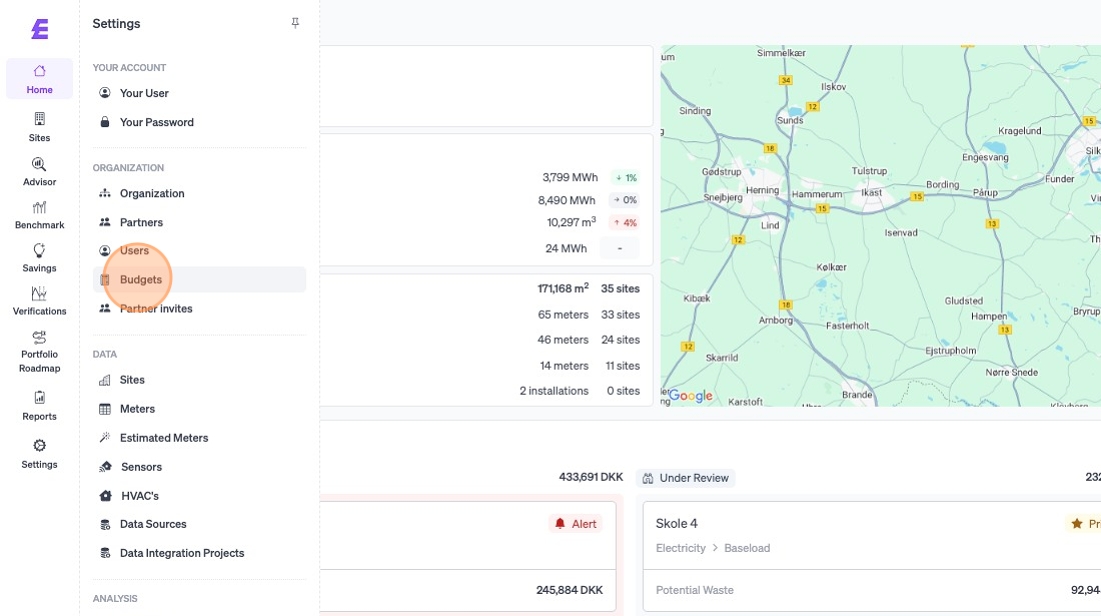Image resolution: width=1101 pixels, height=616 pixels.
Task: Click the Data Integration Projects icon
Action: click(x=105, y=553)
